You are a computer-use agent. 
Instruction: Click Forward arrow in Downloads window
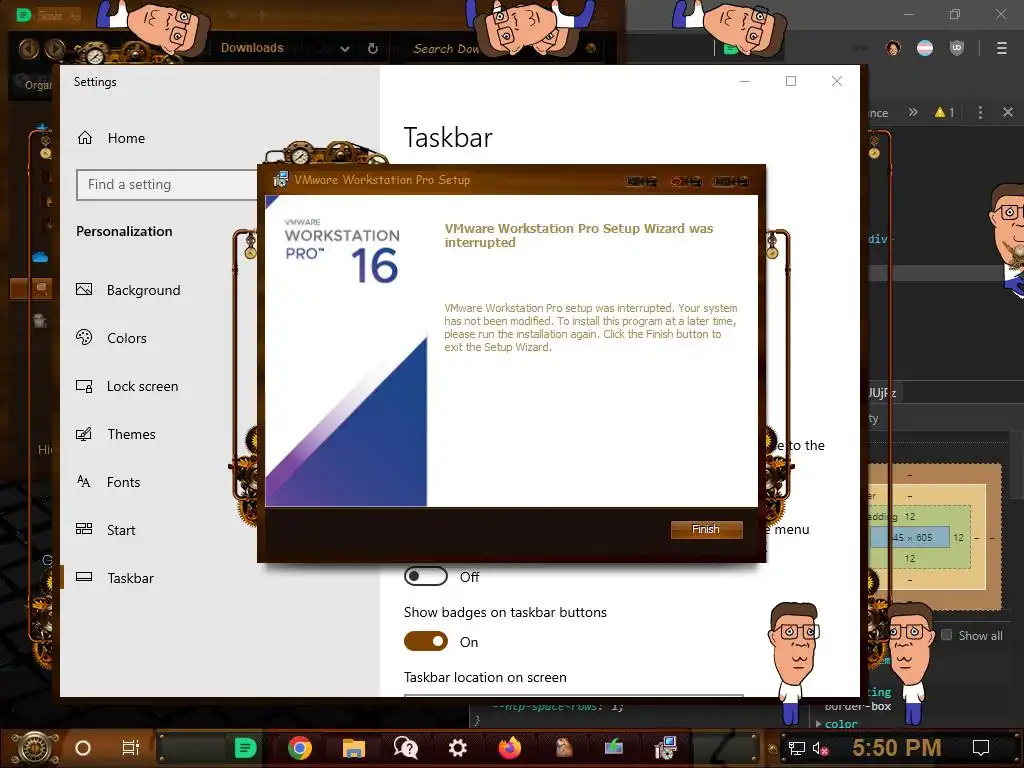coord(55,48)
